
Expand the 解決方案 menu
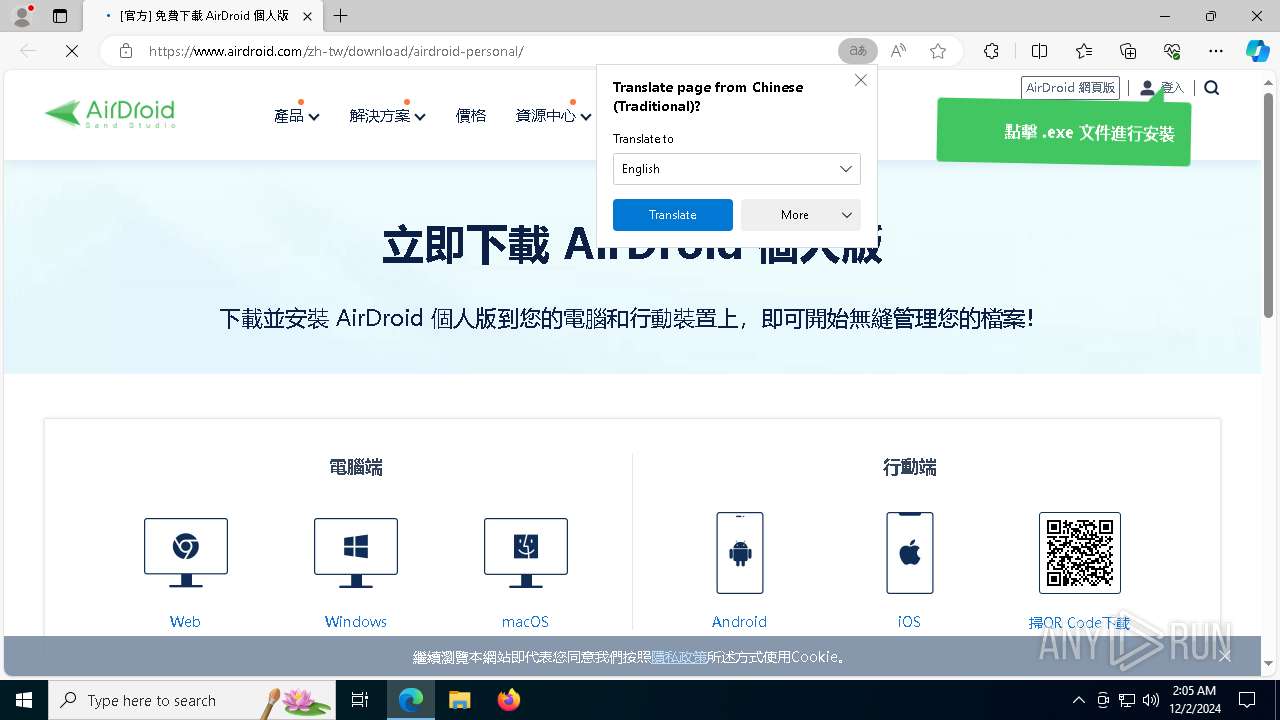388,116
